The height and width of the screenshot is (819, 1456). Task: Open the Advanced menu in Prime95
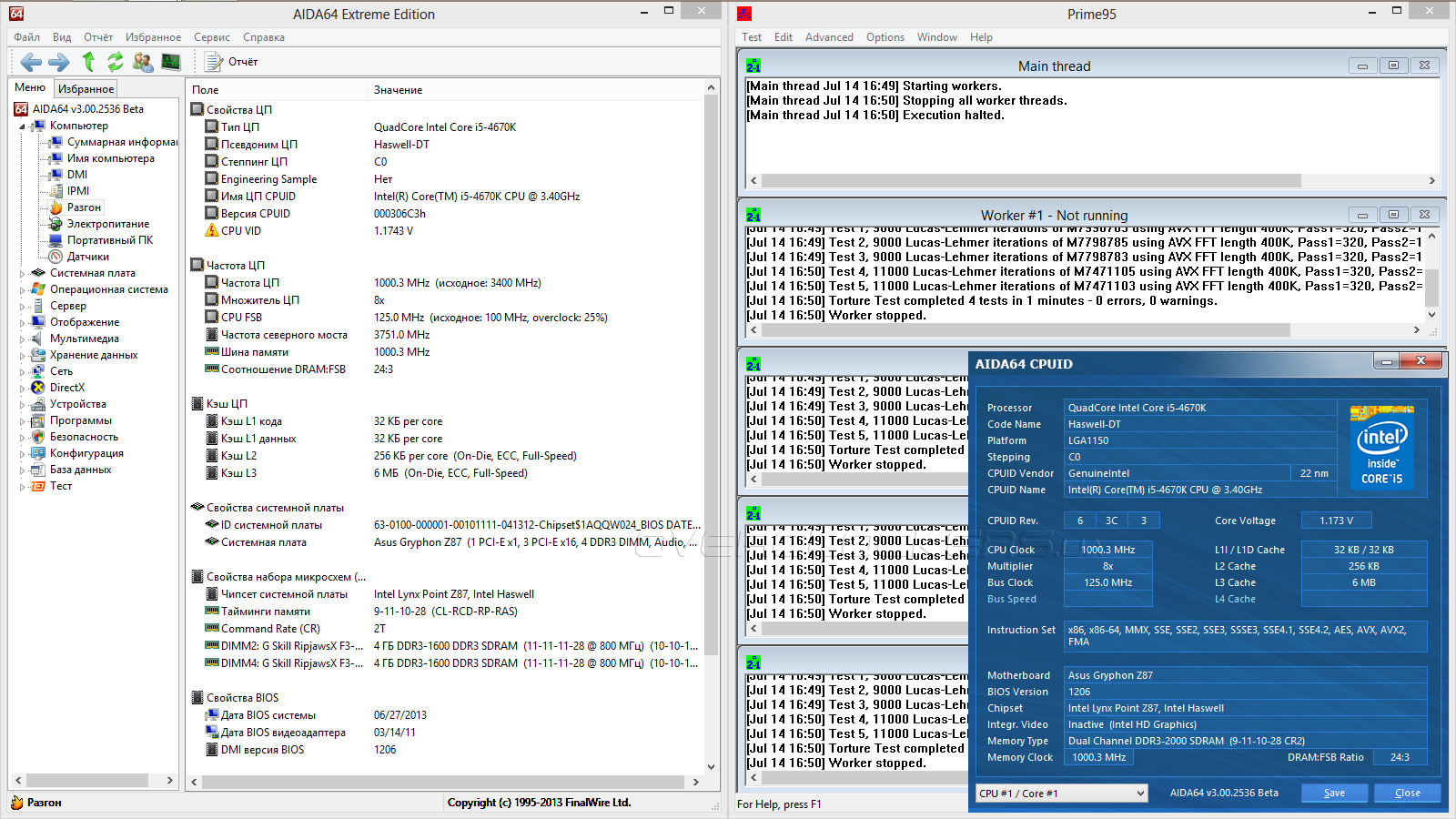point(829,37)
